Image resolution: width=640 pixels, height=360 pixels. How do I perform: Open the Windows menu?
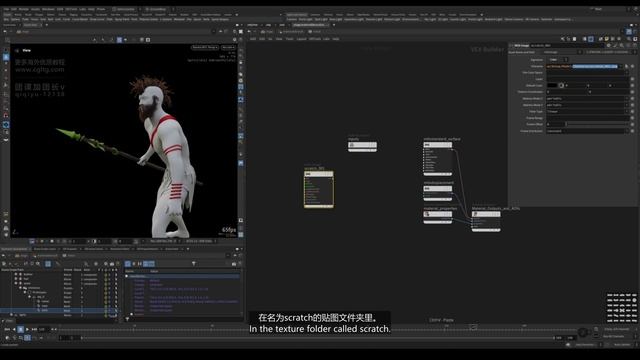[x=48, y=9]
